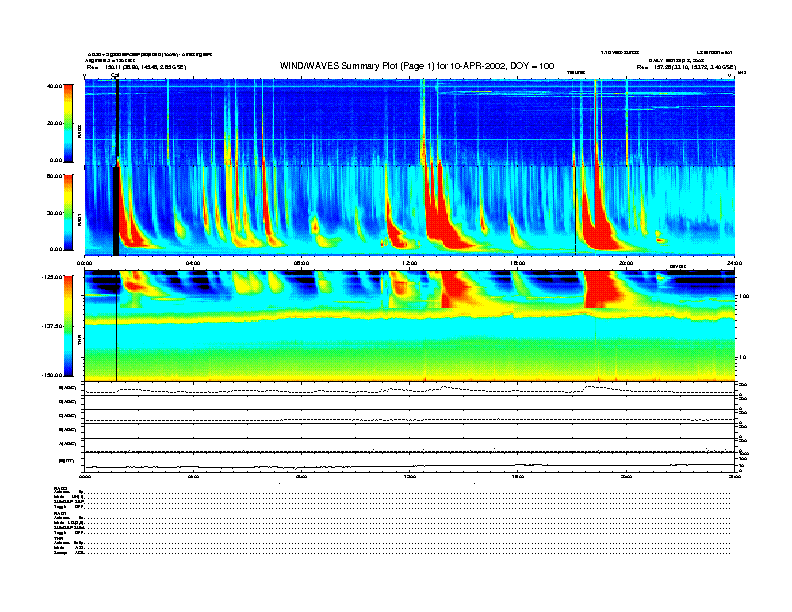Click the black calibration band in RAD1 spectrogram
The width and height of the screenshot is (792, 612).
[x=116, y=211]
